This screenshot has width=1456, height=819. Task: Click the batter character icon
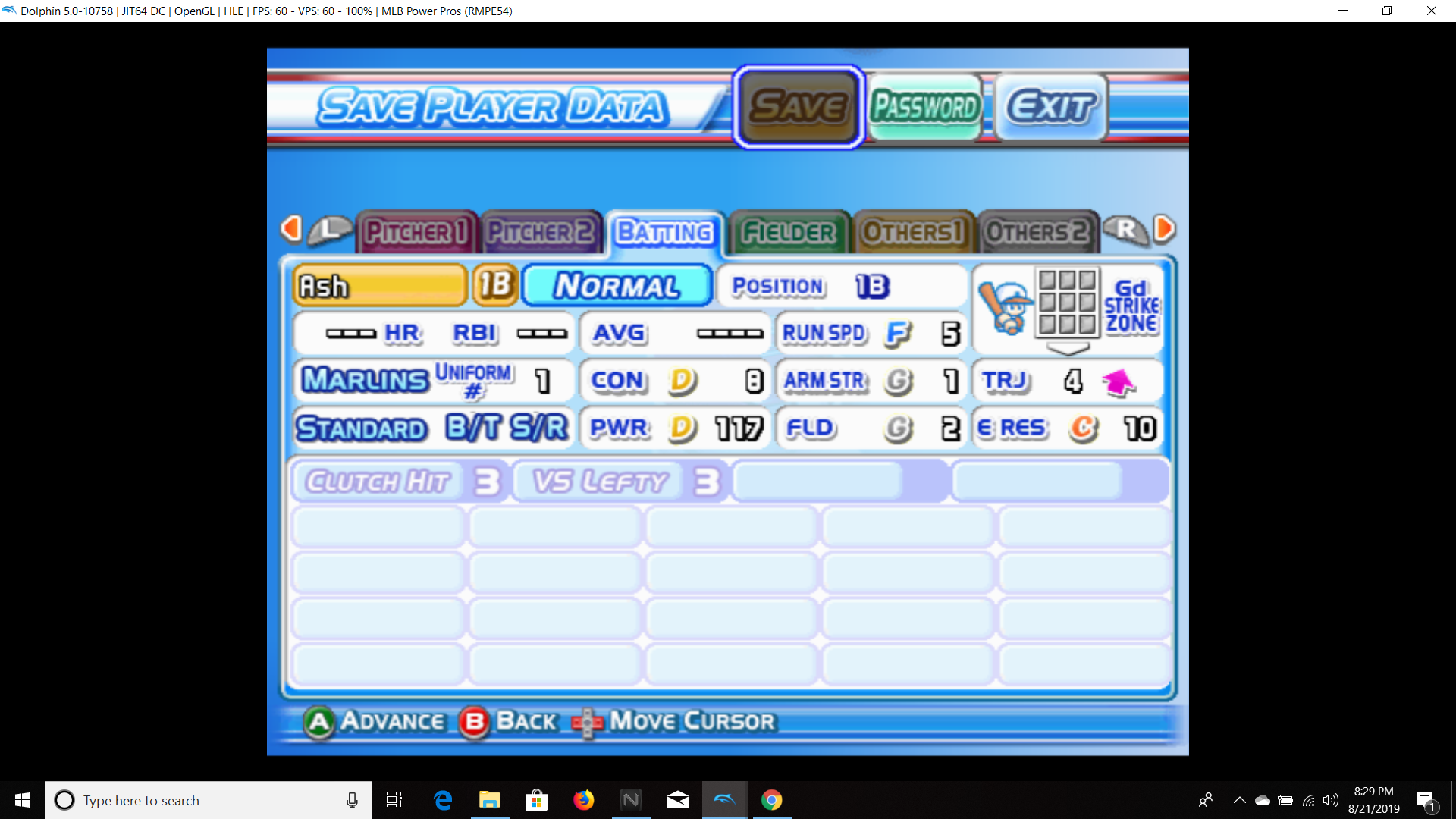(1006, 308)
